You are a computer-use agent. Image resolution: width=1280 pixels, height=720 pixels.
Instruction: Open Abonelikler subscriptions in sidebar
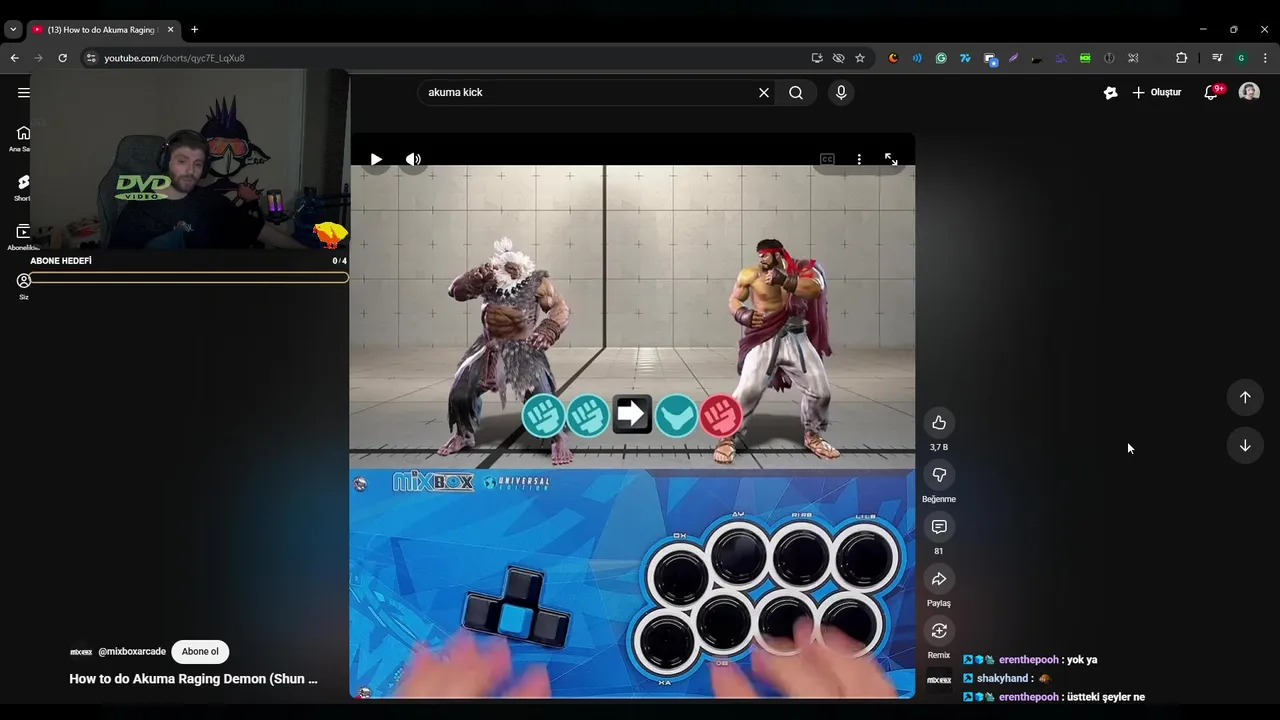pos(22,237)
